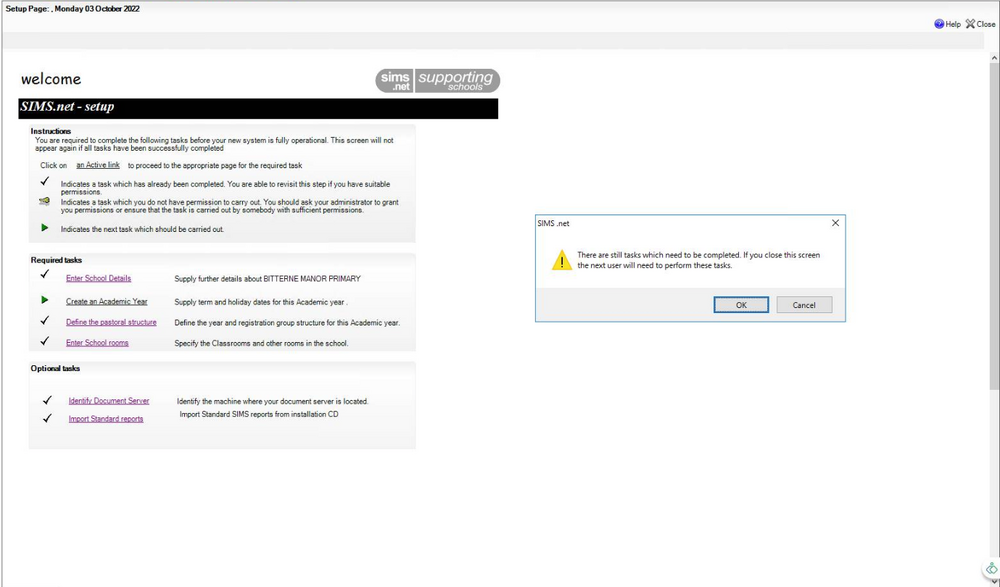Click the green diamond icon at the bottom right

991,569
